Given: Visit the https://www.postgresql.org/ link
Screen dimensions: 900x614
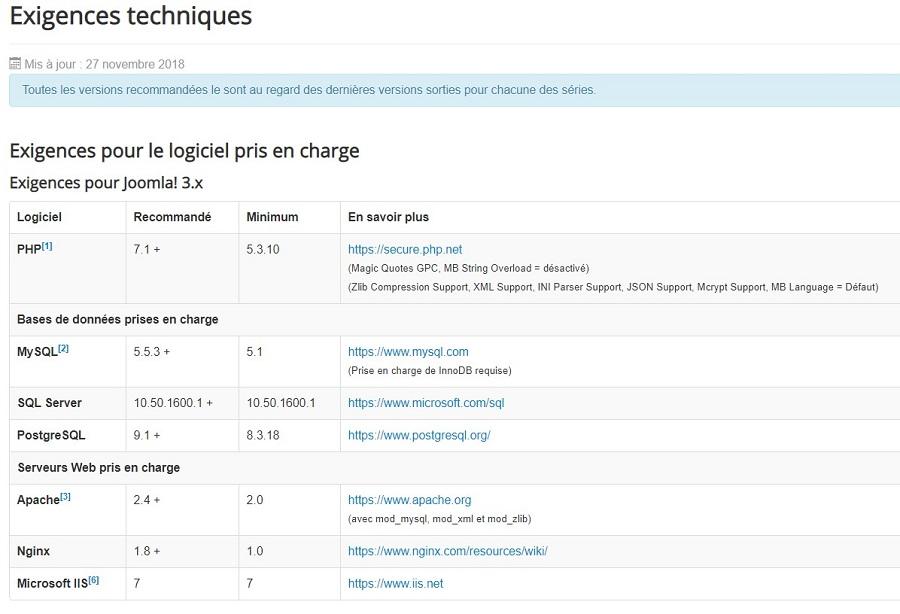Looking at the screenshot, I should click(419, 435).
